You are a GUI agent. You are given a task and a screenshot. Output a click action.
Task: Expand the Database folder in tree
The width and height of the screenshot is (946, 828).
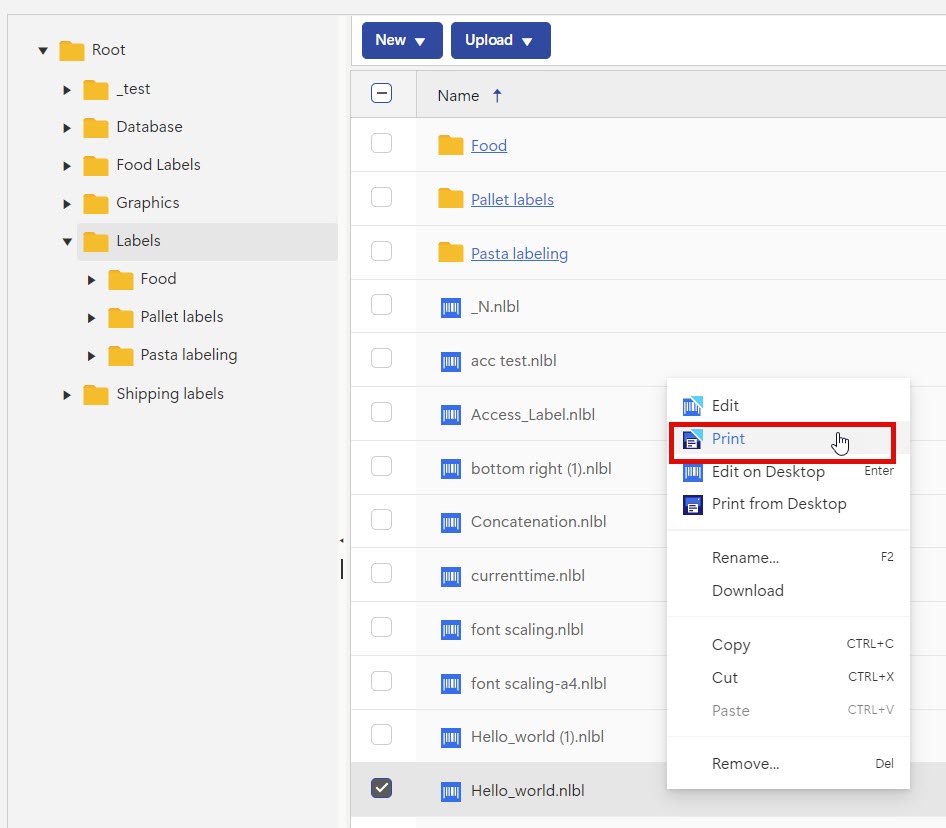pos(68,128)
